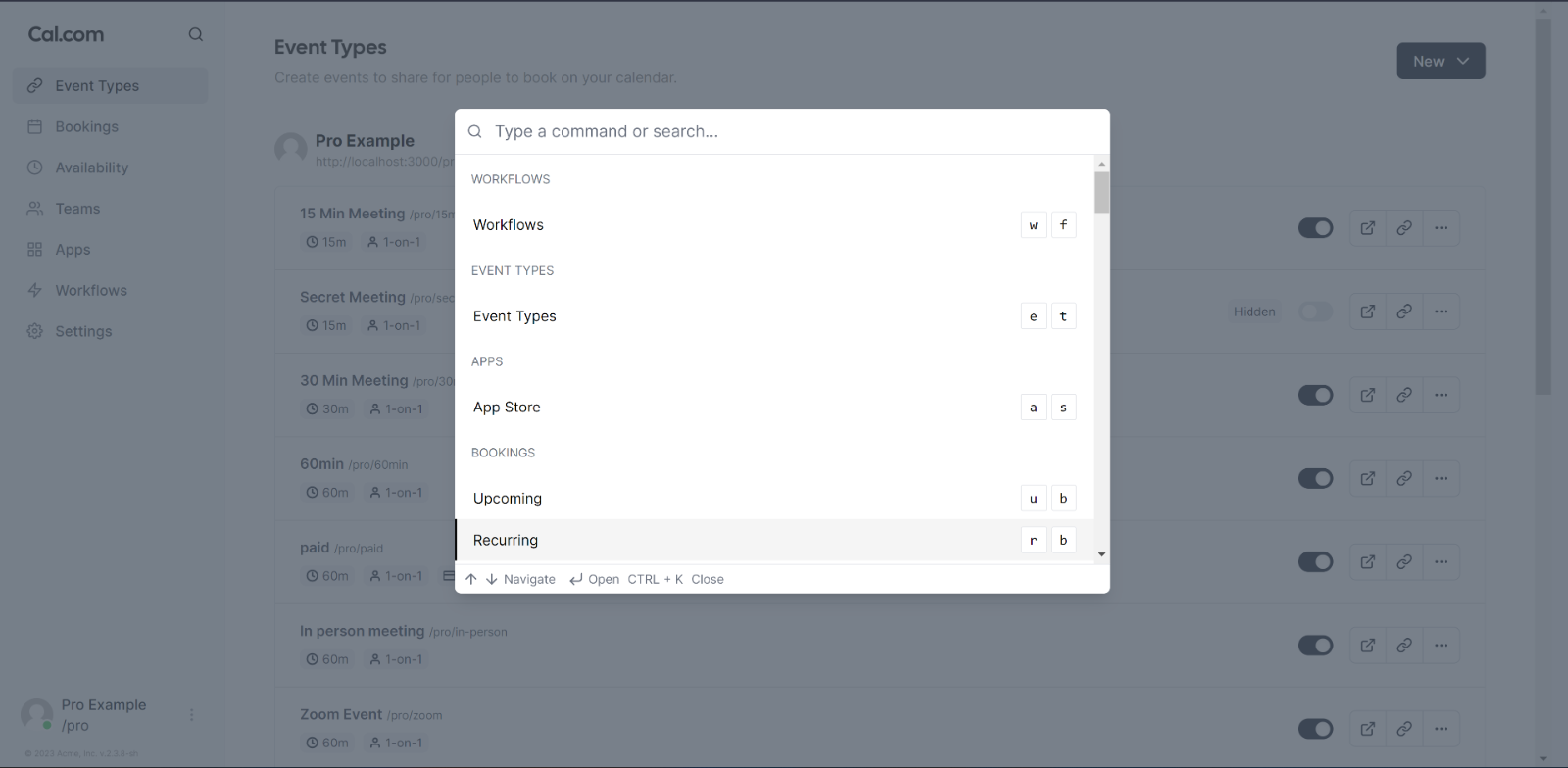Click the Apps grid icon in sidebar
1568x768 pixels.
point(35,250)
